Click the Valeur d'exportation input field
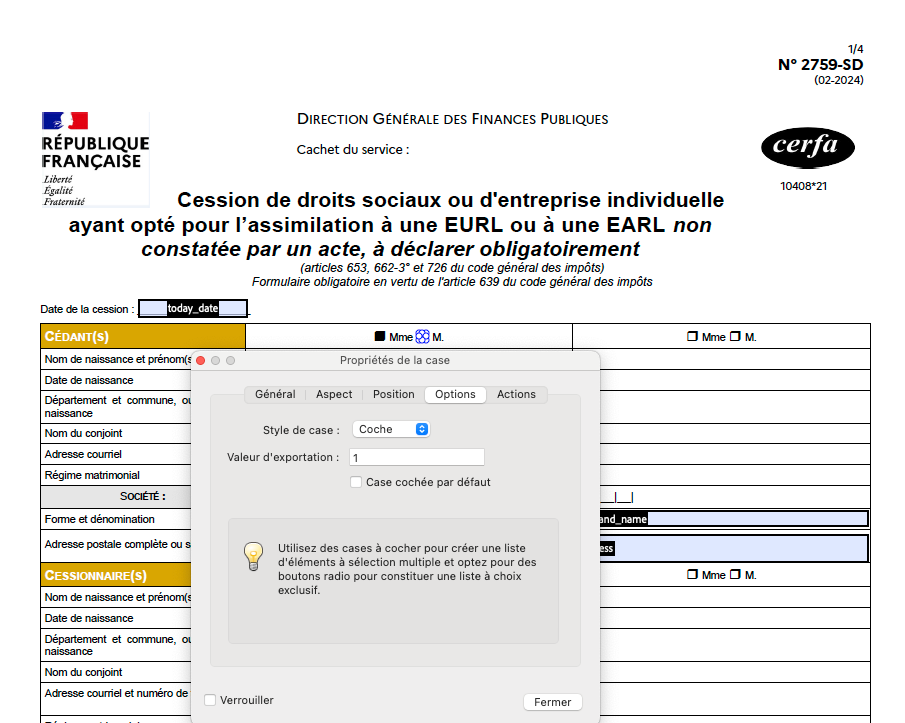The image size is (905, 723). pyautogui.click(x=417, y=457)
